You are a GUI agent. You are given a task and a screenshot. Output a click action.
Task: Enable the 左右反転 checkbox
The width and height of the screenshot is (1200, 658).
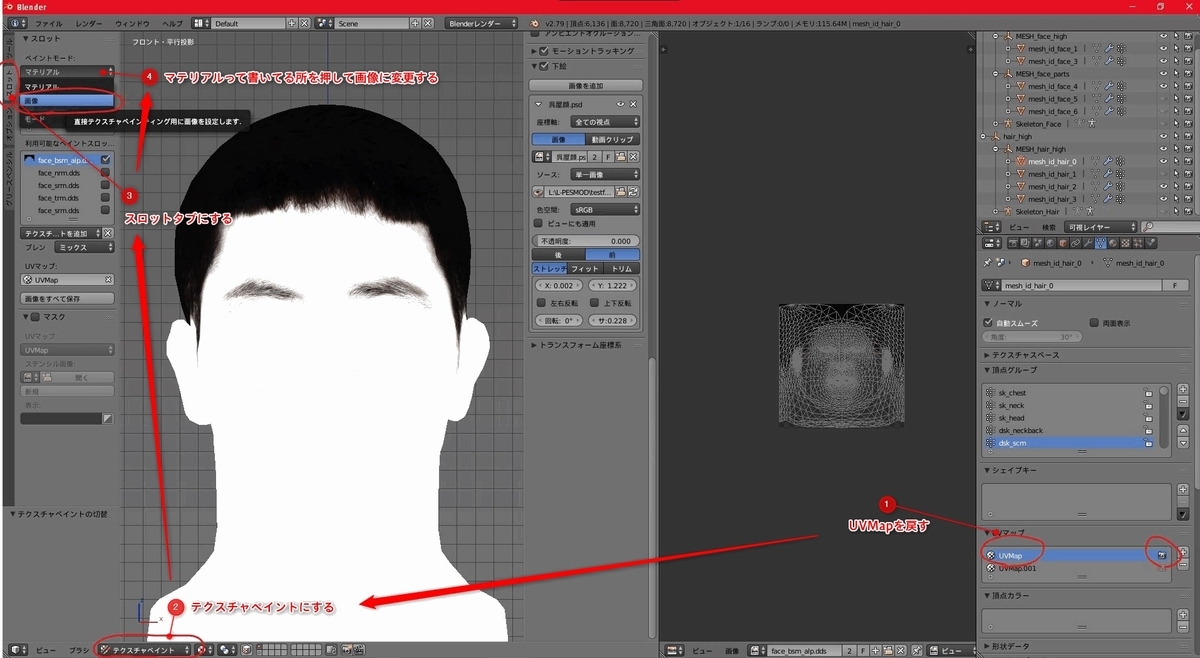pos(541,303)
